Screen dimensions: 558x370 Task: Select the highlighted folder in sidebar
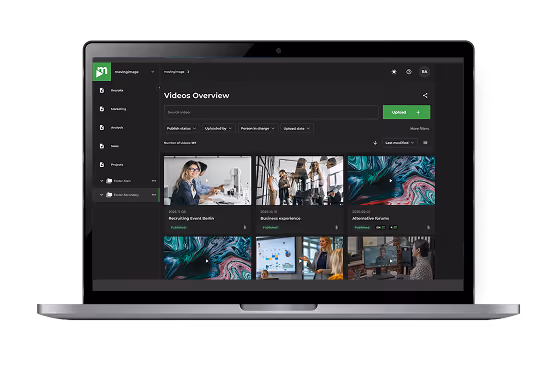(126, 195)
